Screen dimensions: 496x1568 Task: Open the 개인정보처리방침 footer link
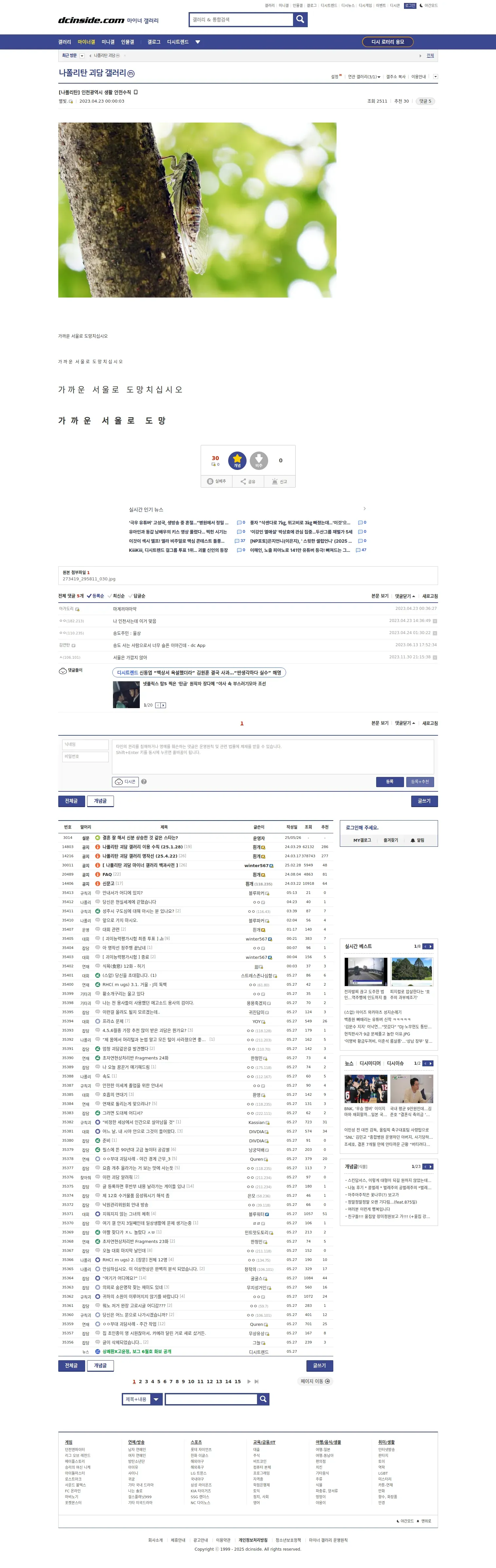point(253,1540)
